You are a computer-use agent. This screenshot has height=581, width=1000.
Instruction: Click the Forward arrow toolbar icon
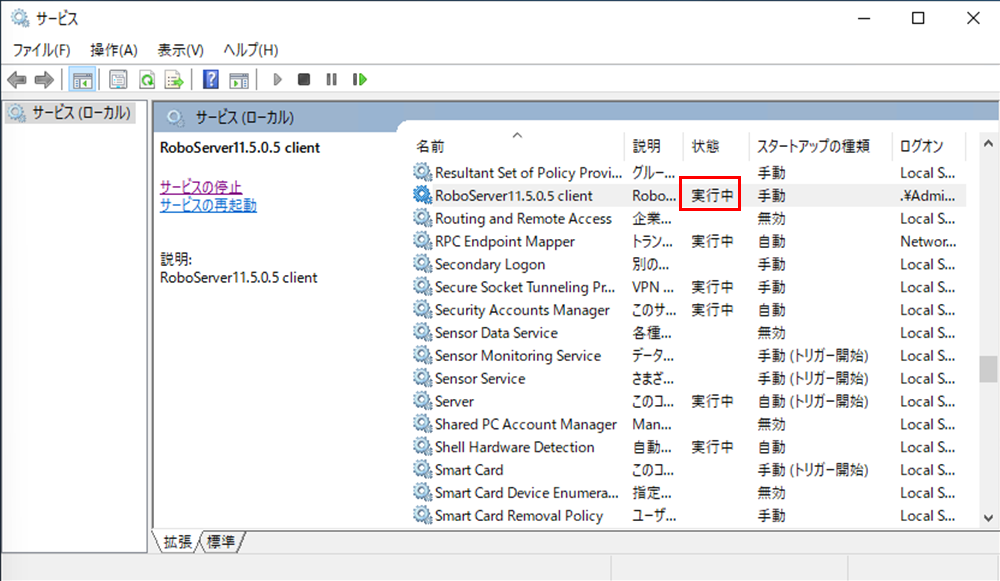[44, 80]
